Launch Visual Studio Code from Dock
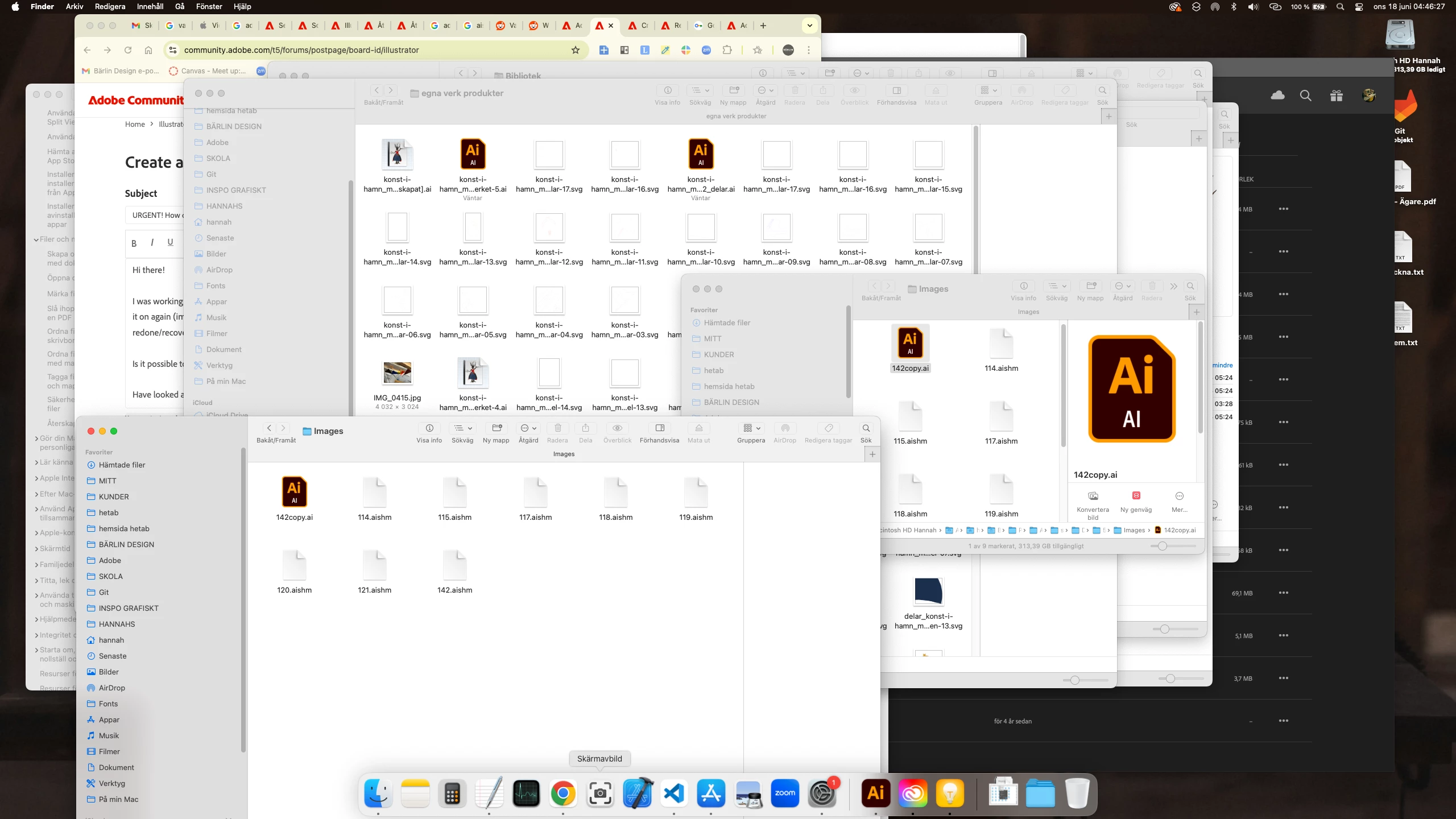 point(674,793)
